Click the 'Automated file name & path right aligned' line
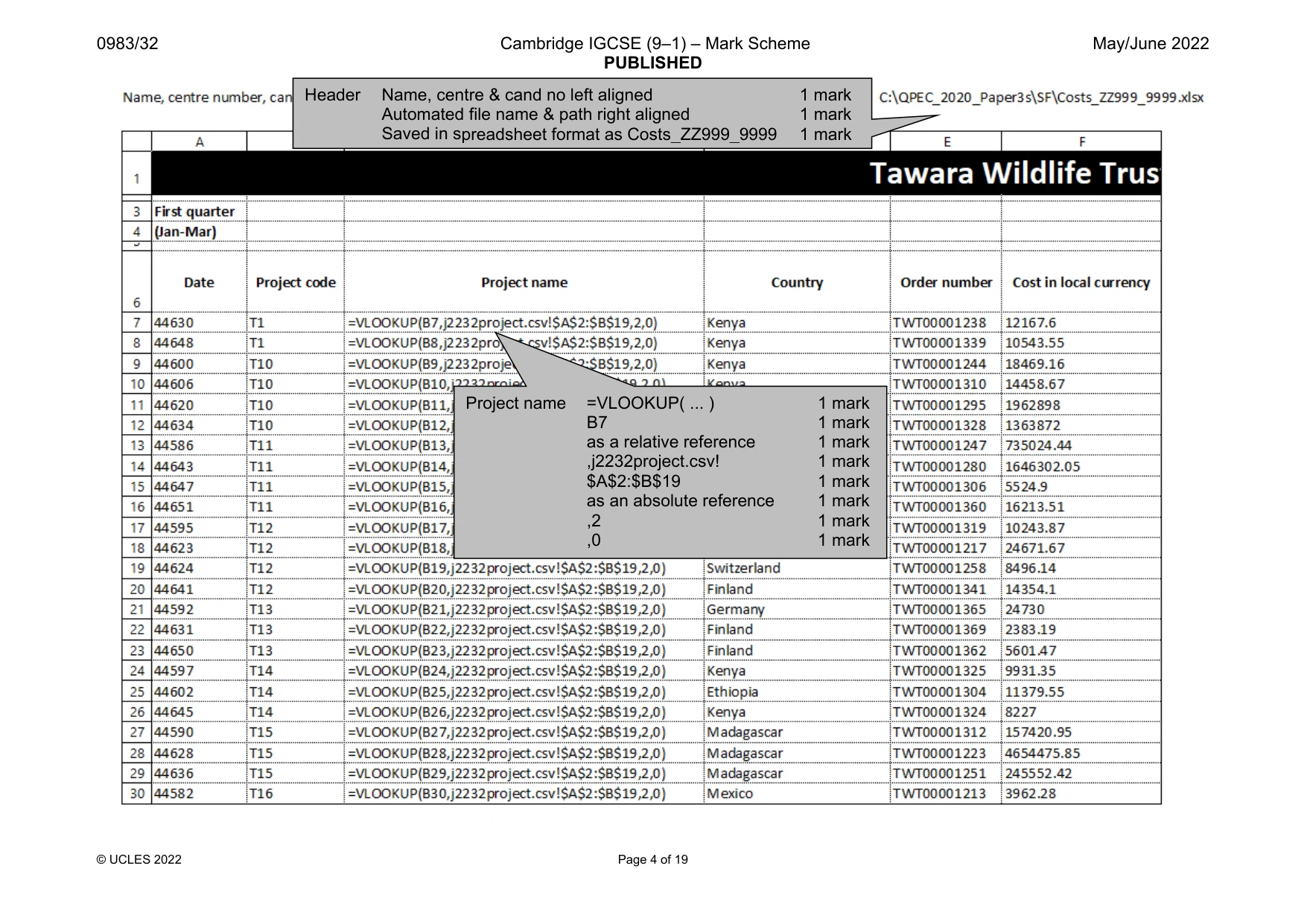Viewport: 1307px width, 924px height. (x=535, y=115)
